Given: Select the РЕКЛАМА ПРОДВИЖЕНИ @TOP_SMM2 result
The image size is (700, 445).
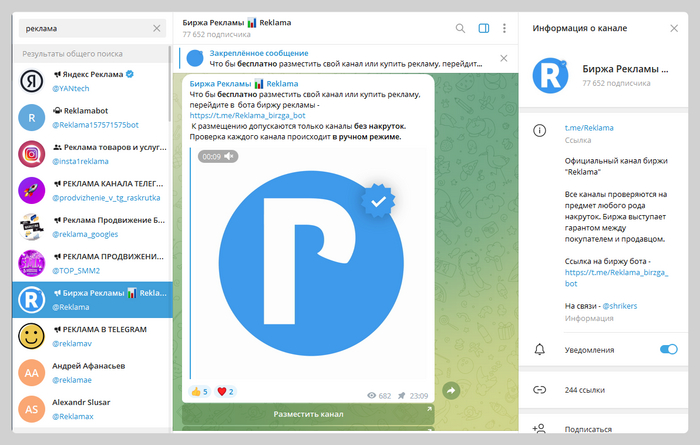Looking at the screenshot, I should pyautogui.click(x=92, y=264).
